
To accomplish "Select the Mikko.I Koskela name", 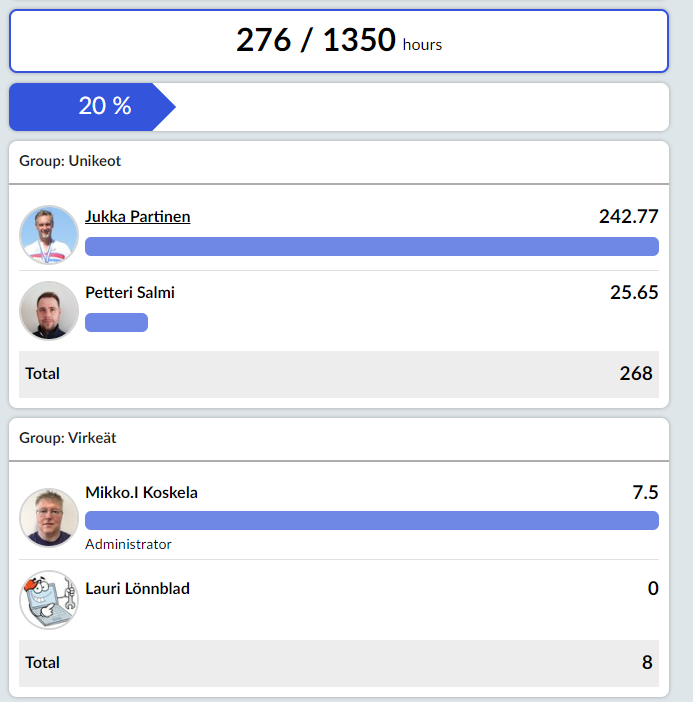I will point(141,492).
